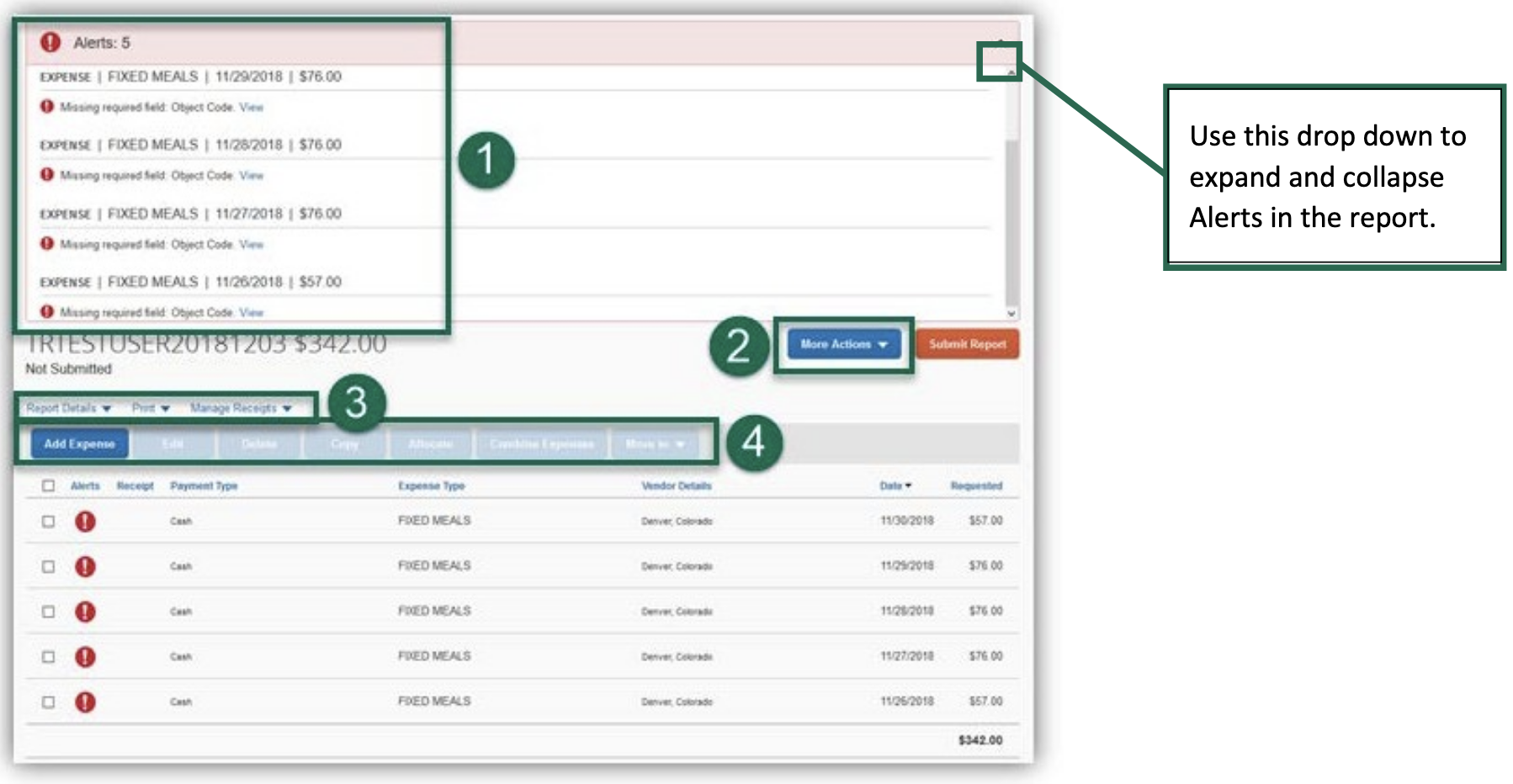Check the 11/30/2018 FIXED MEALS expense row

click(x=48, y=521)
